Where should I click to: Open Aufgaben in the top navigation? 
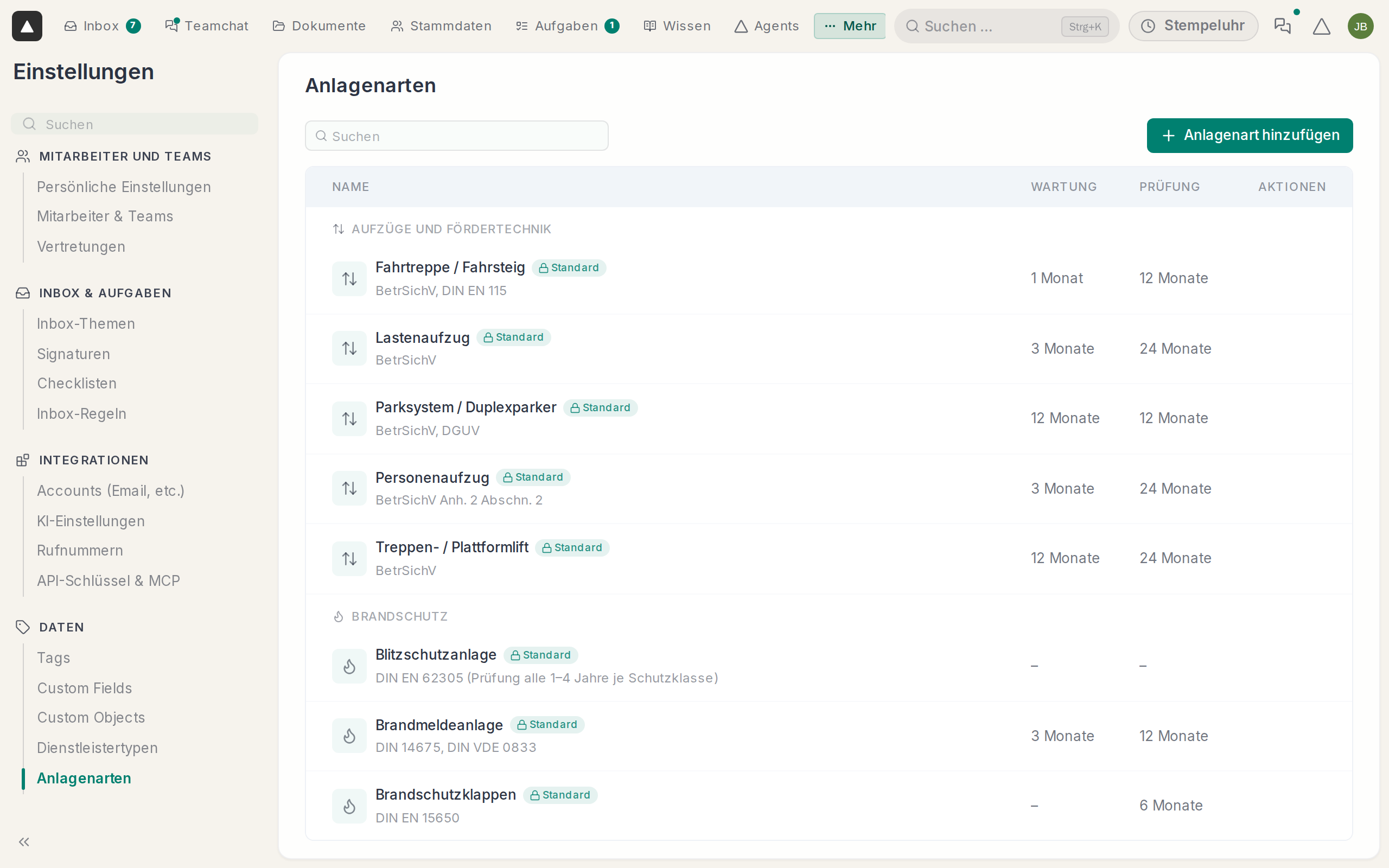click(567, 26)
